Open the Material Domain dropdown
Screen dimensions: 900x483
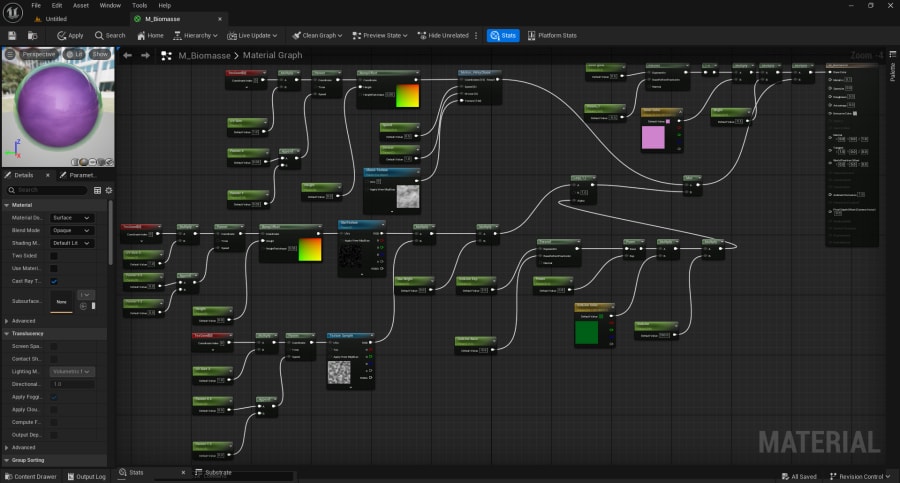pos(72,218)
